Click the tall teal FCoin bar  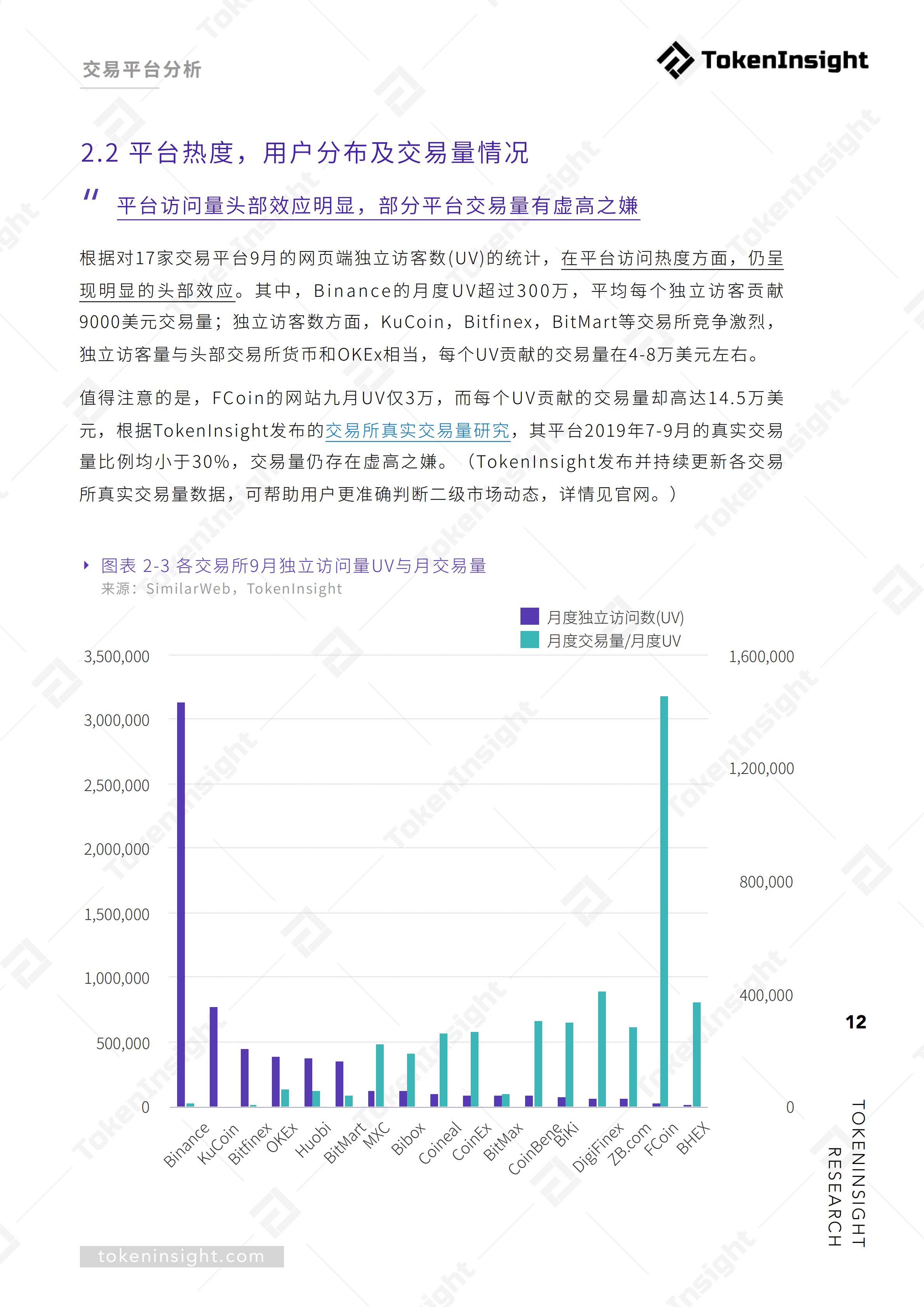[x=664, y=901]
